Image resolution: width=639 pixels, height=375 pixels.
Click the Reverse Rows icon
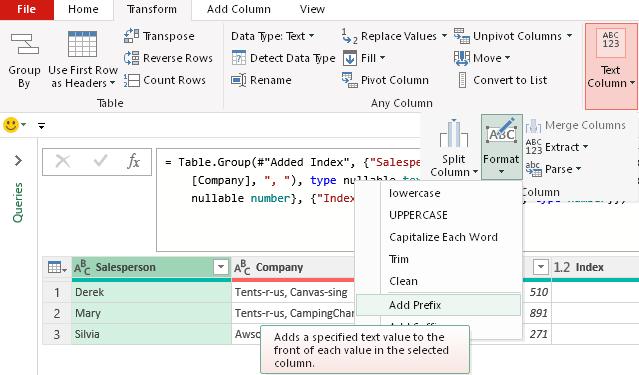pos(132,58)
